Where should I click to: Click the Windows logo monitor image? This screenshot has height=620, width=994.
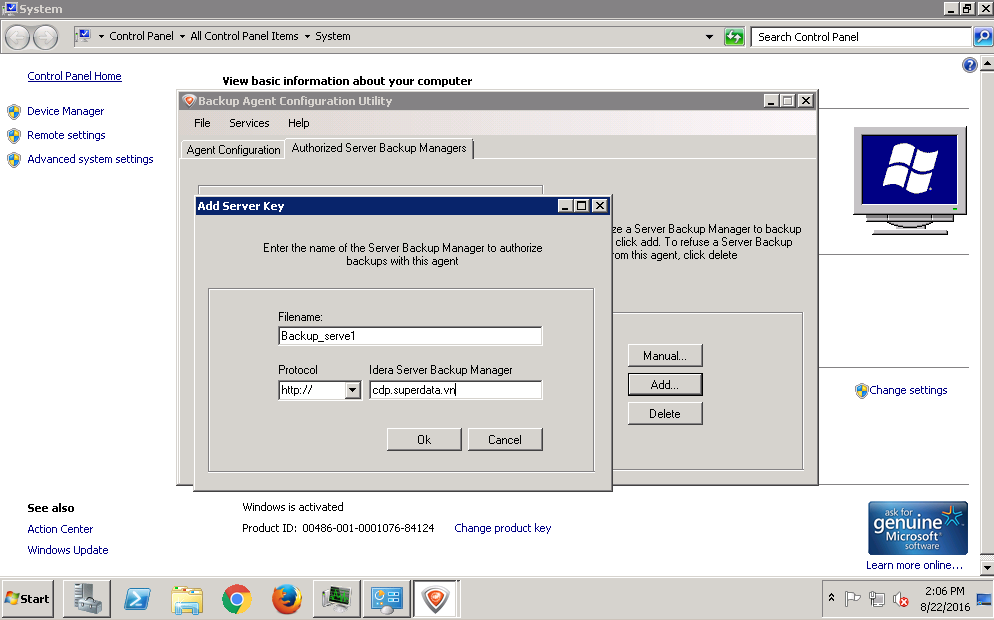pyautogui.click(x=910, y=181)
